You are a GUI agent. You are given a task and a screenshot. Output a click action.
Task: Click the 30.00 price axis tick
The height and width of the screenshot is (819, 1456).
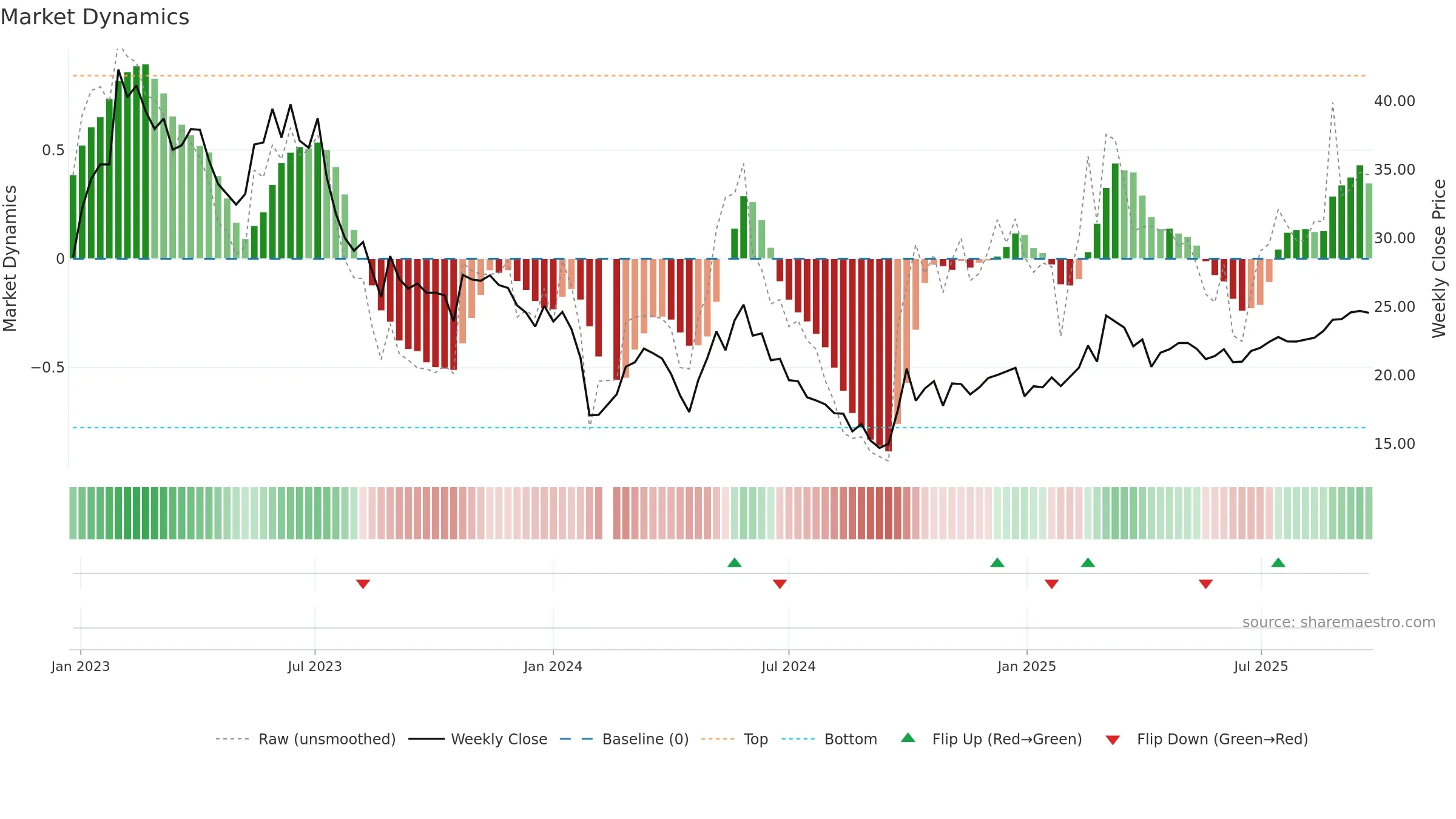1395,238
